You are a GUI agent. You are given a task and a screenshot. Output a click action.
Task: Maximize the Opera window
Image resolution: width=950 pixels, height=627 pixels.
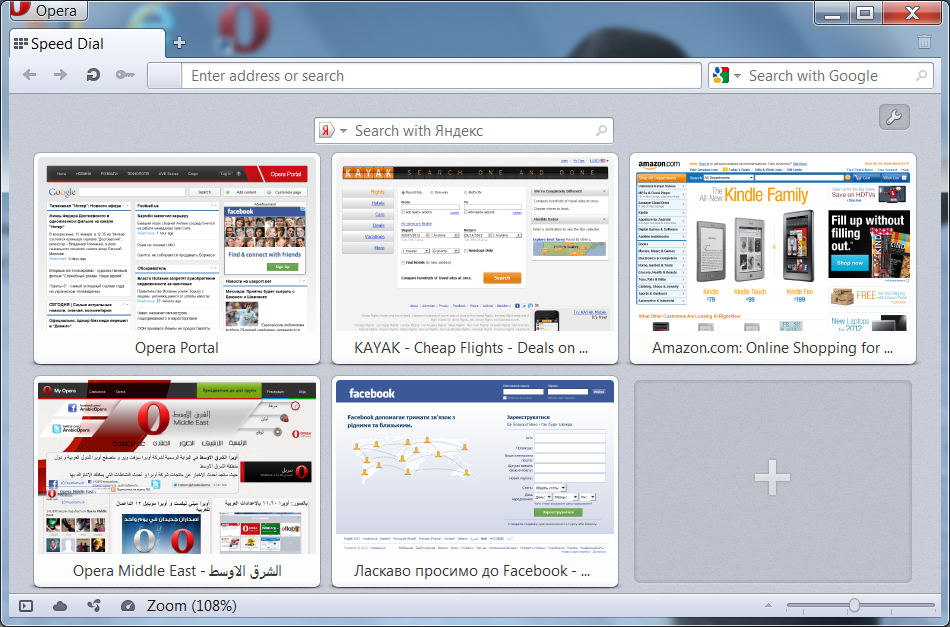click(x=865, y=13)
